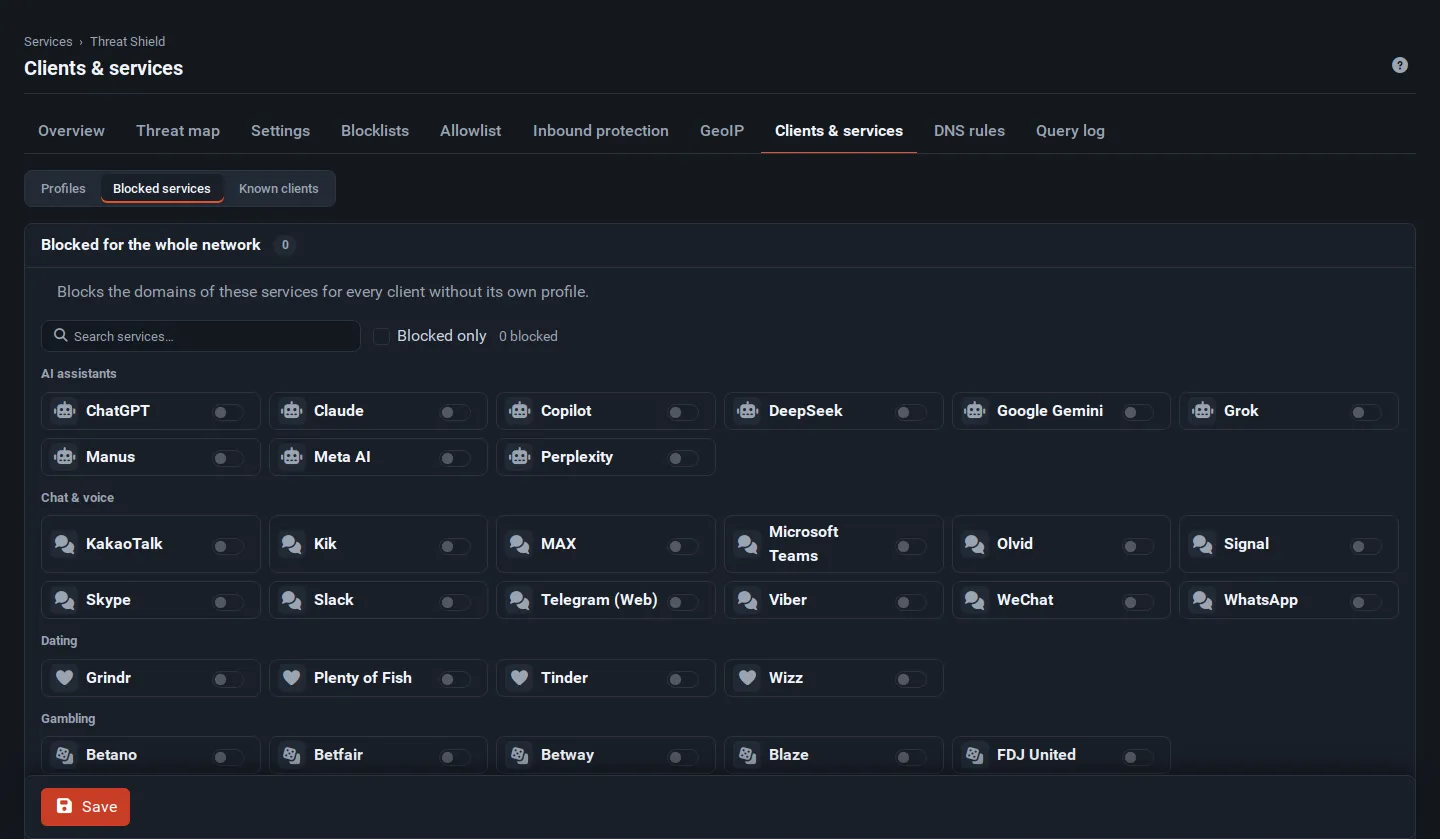The height and width of the screenshot is (839, 1440).
Task: Click the Meta AI service card label
Action: tap(342, 457)
